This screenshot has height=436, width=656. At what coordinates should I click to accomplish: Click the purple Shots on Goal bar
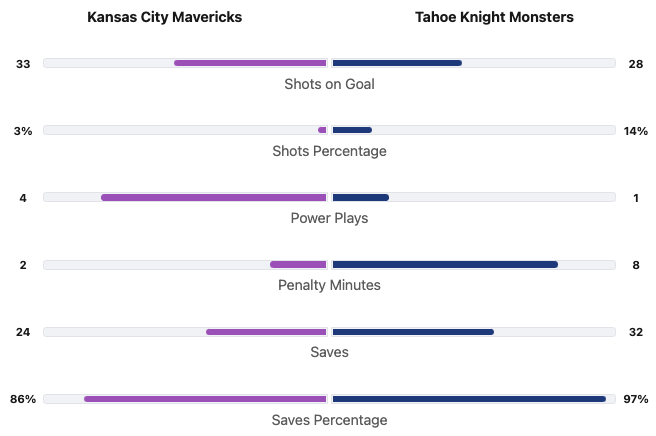pyautogui.click(x=250, y=63)
